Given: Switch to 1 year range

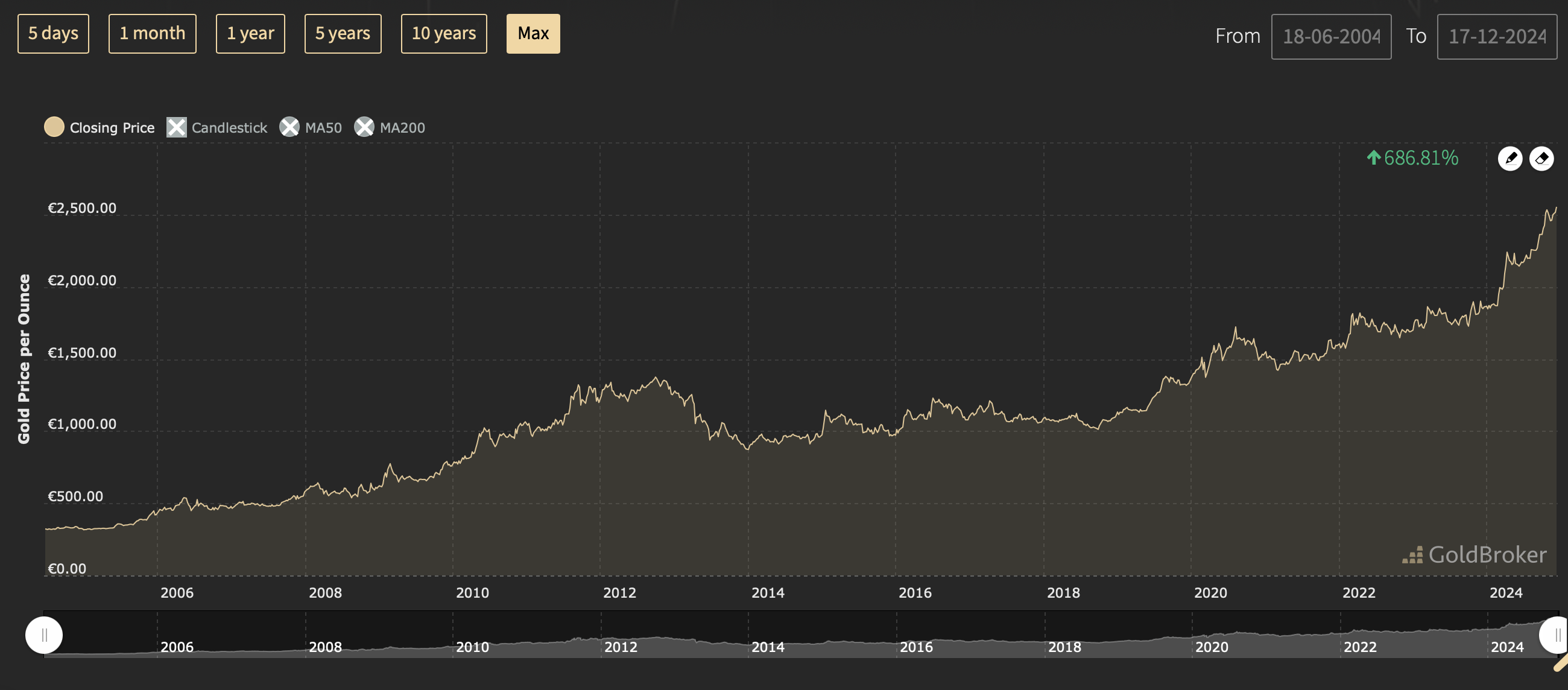Looking at the screenshot, I should point(250,34).
